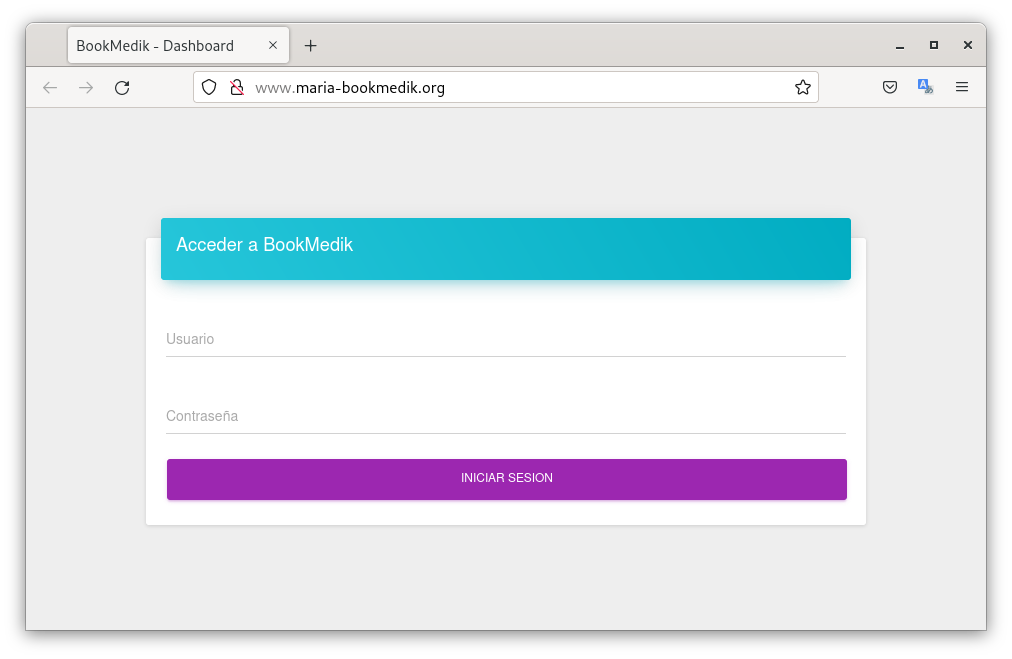Viewport: 1012px width, 659px height.
Task: Maximize the browser window
Action: pyautogui.click(x=934, y=46)
